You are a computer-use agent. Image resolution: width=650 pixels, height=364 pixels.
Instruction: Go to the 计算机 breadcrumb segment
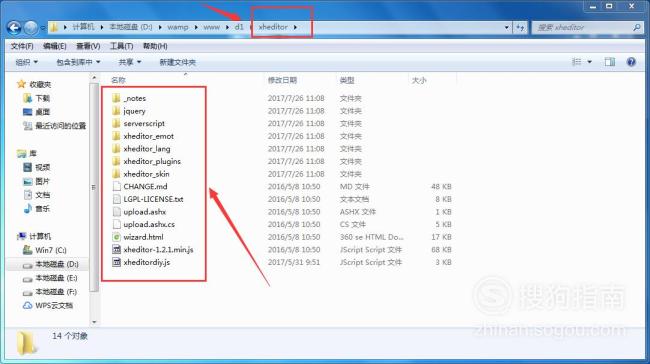tap(83, 27)
